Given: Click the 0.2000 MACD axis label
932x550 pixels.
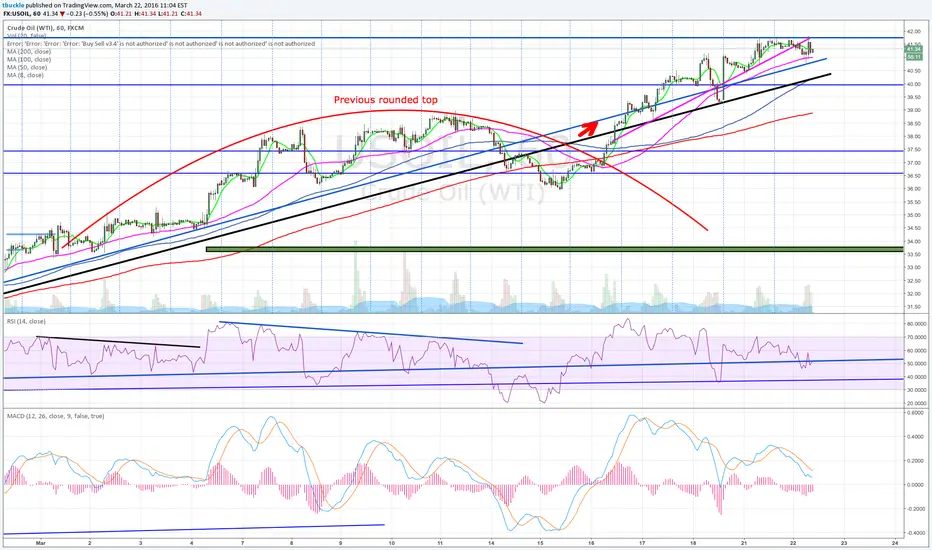Looking at the screenshot, I should [x=916, y=460].
